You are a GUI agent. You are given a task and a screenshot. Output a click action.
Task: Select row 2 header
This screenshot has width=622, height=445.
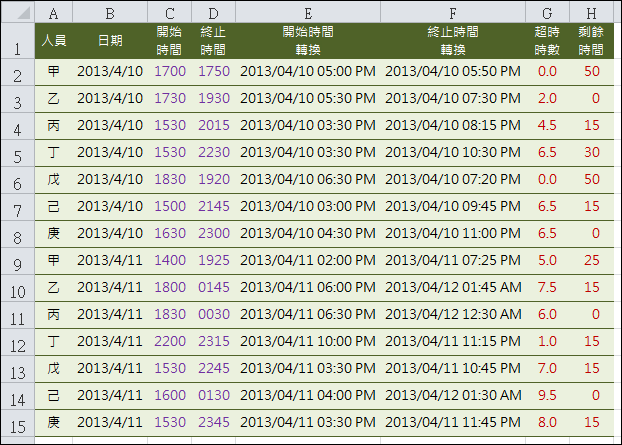[17, 72]
